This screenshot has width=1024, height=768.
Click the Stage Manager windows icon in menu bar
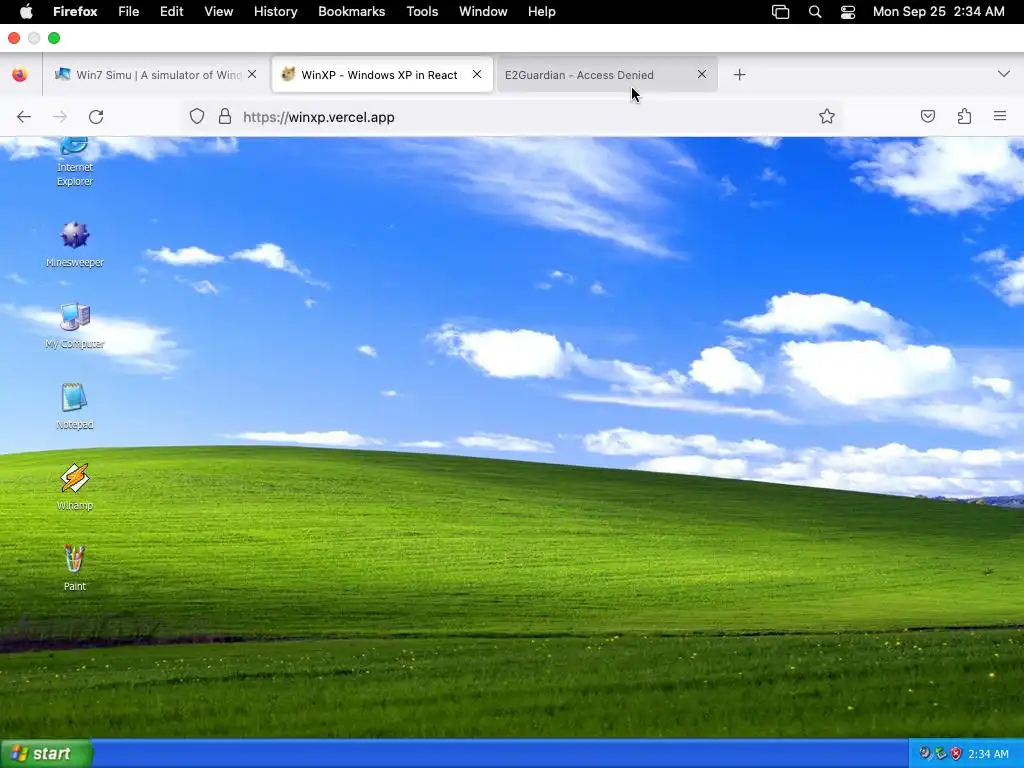[x=780, y=12]
